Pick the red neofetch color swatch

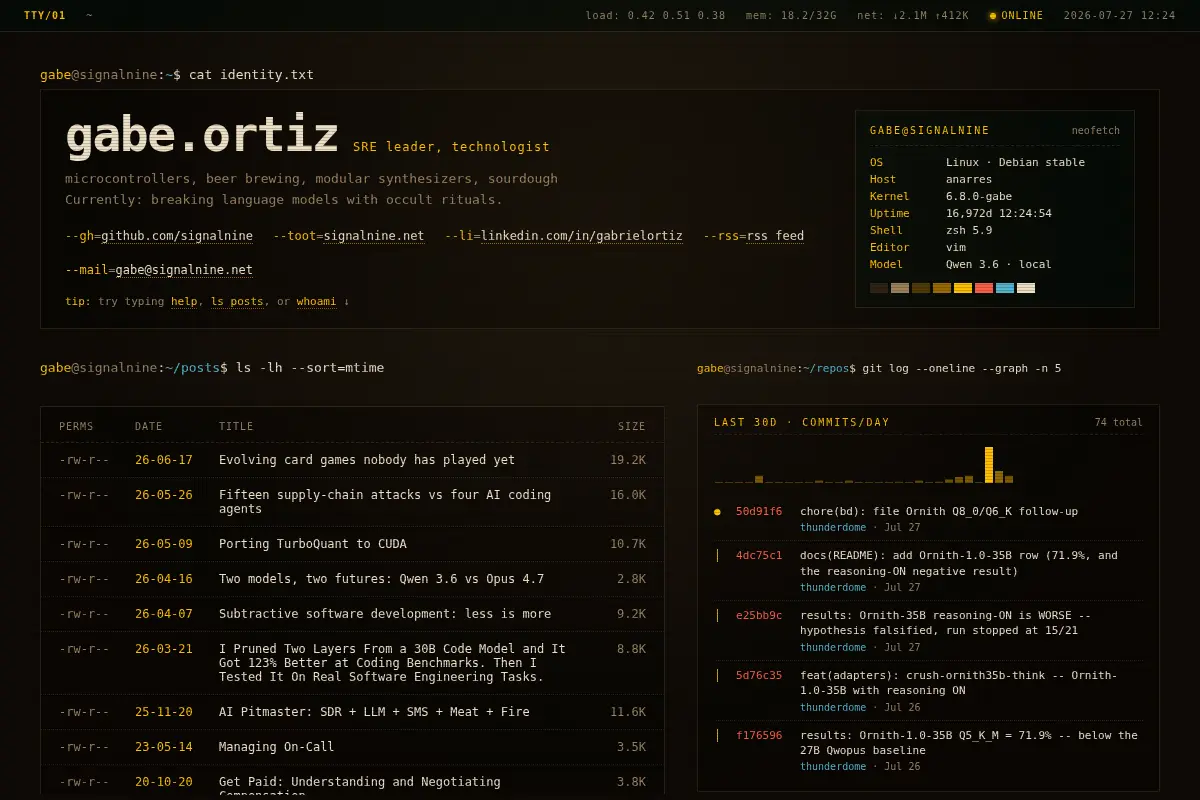tap(984, 288)
